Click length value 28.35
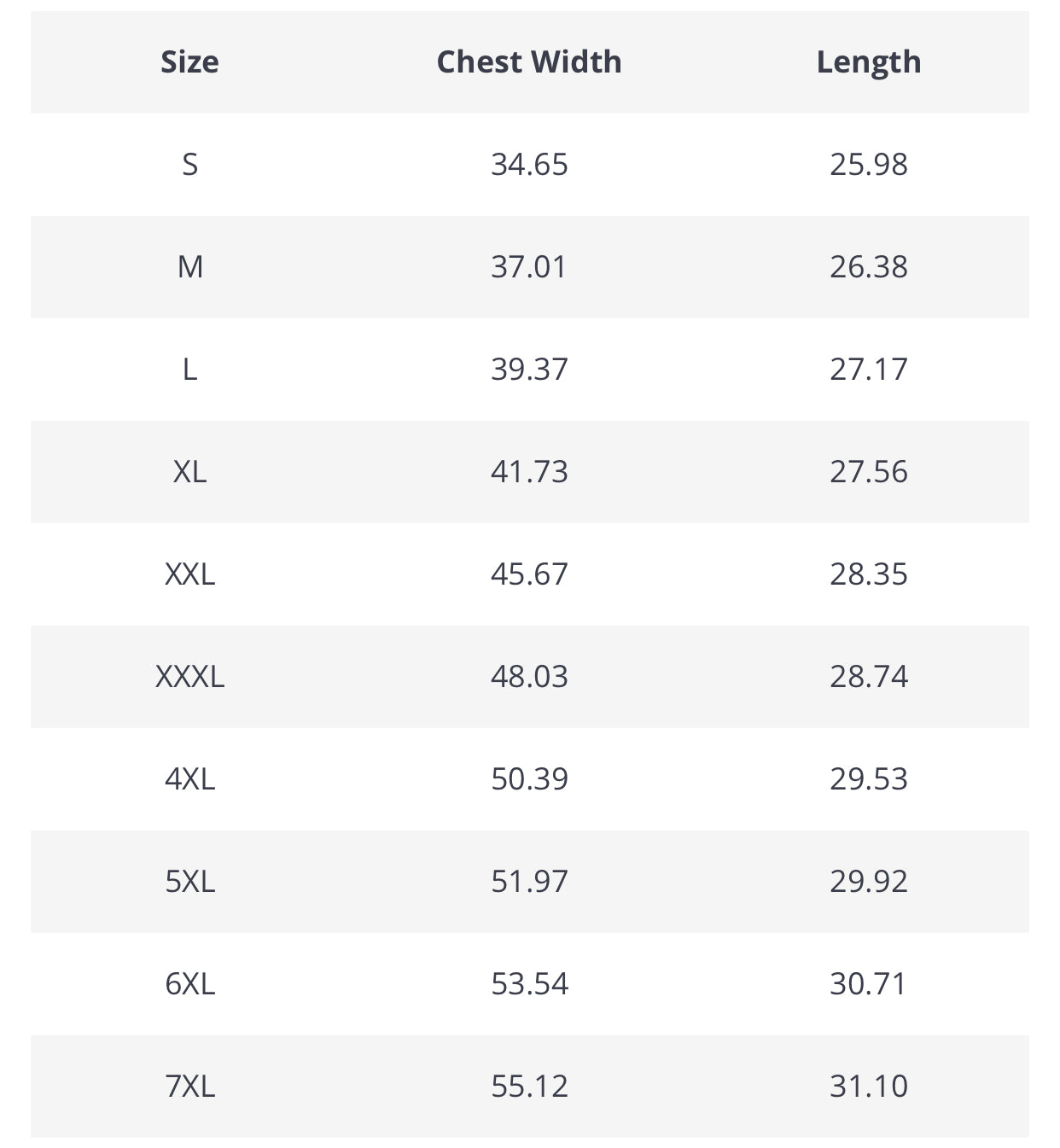This screenshot has height=1148, width=1060. point(869,574)
